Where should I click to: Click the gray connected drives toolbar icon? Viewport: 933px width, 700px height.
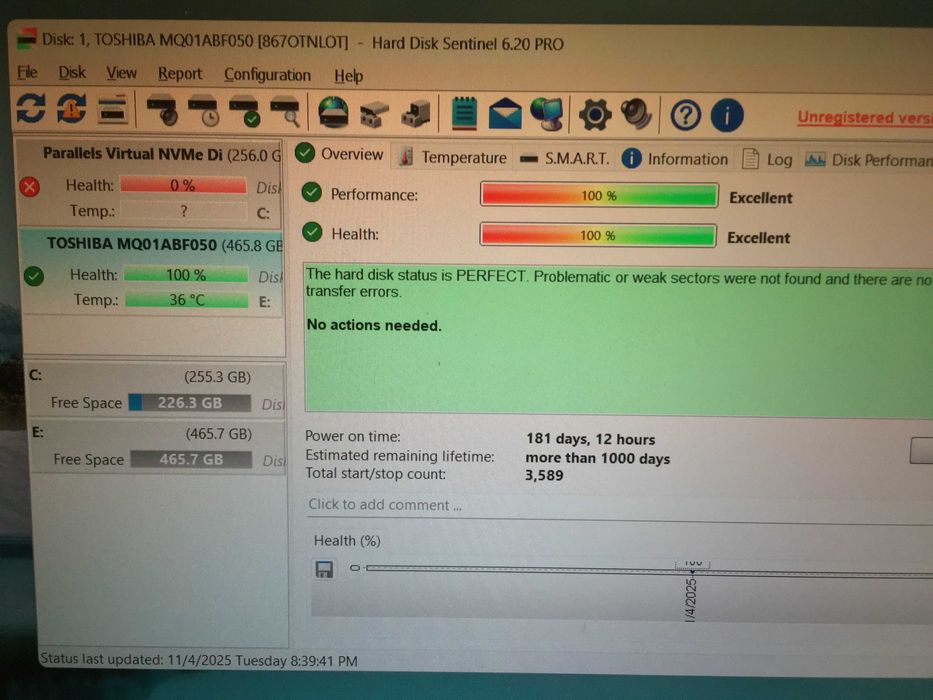[374, 113]
